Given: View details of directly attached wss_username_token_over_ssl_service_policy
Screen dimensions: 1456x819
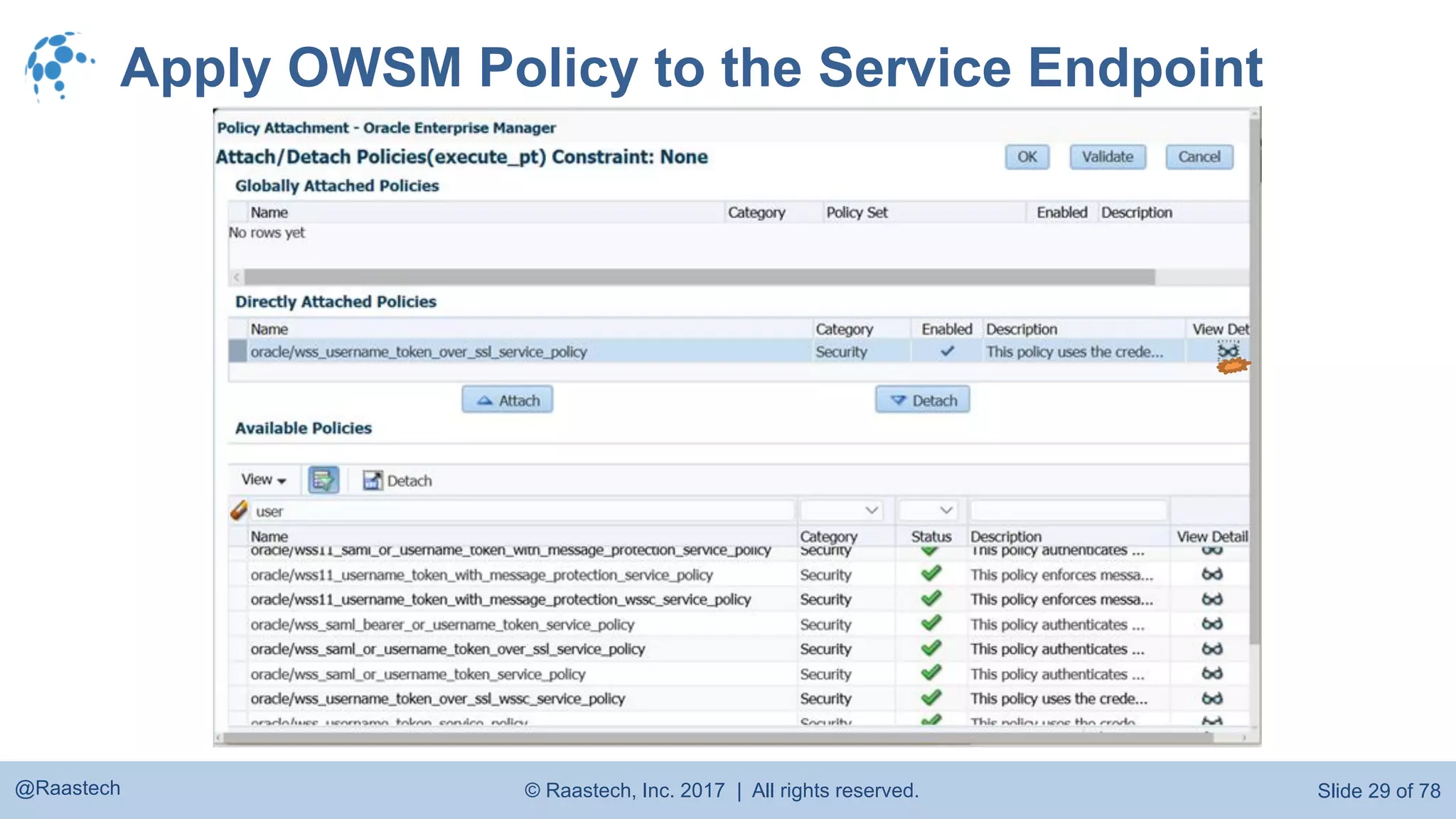Looking at the screenshot, I should pos(1228,350).
